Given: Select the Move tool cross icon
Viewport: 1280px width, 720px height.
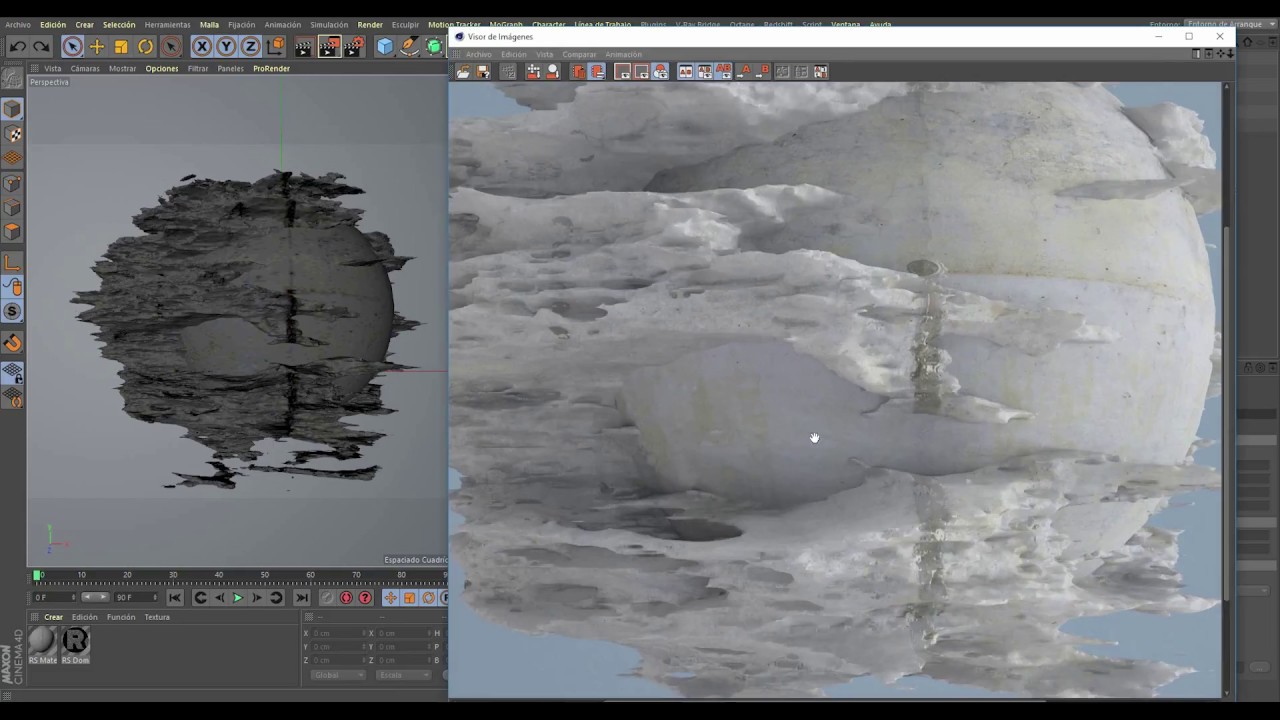Looking at the screenshot, I should [x=97, y=46].
